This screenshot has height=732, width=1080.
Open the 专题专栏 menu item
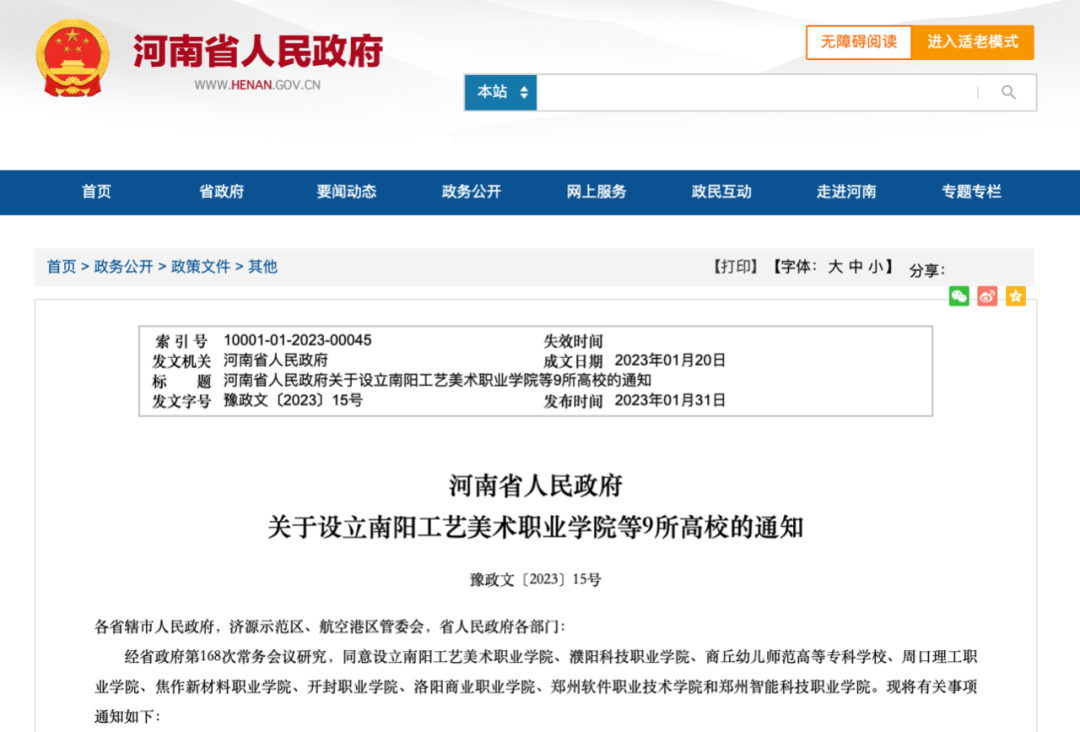(x=971, y=192)
